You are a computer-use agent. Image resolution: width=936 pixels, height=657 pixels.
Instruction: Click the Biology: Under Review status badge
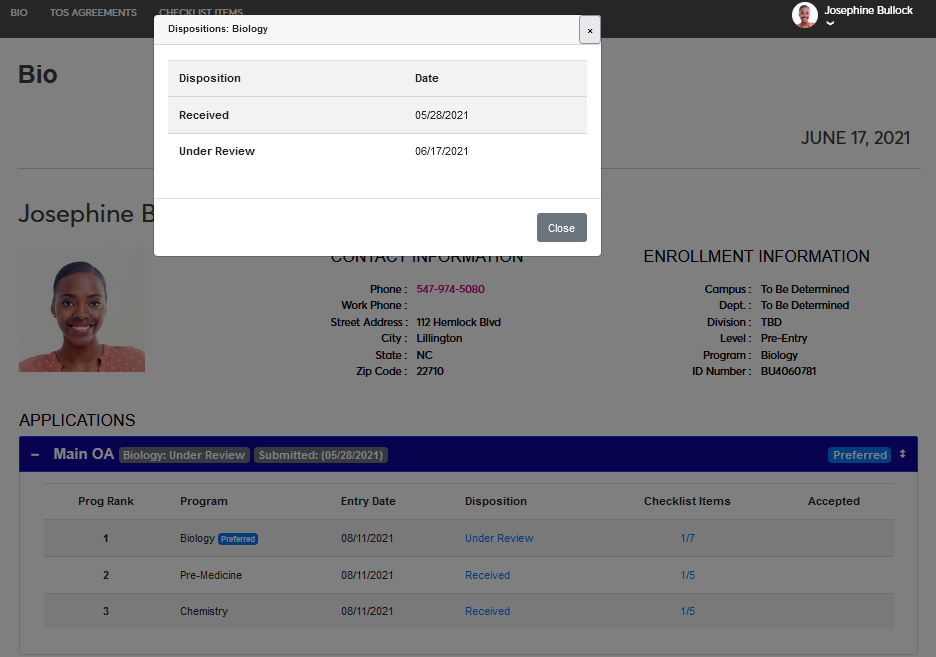point(184,455)
